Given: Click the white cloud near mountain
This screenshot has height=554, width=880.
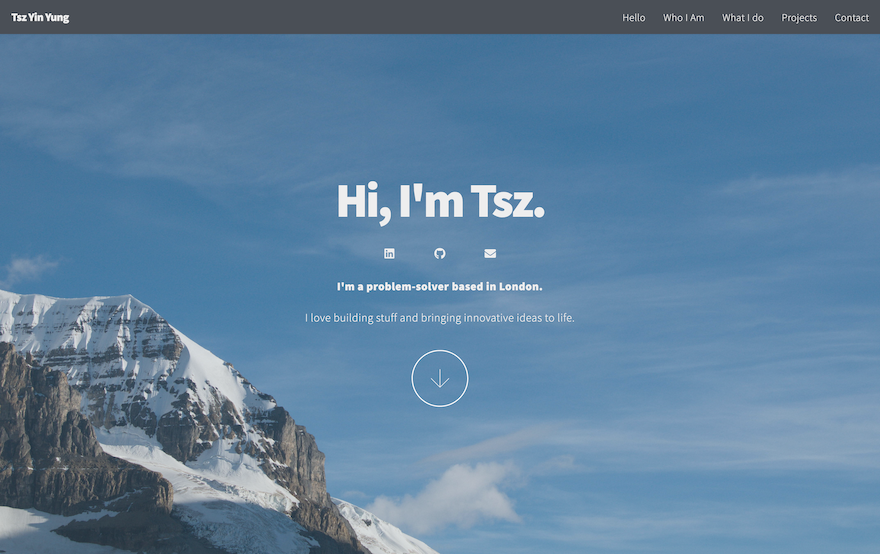Looking at the screenshot, I should [449, 497].
